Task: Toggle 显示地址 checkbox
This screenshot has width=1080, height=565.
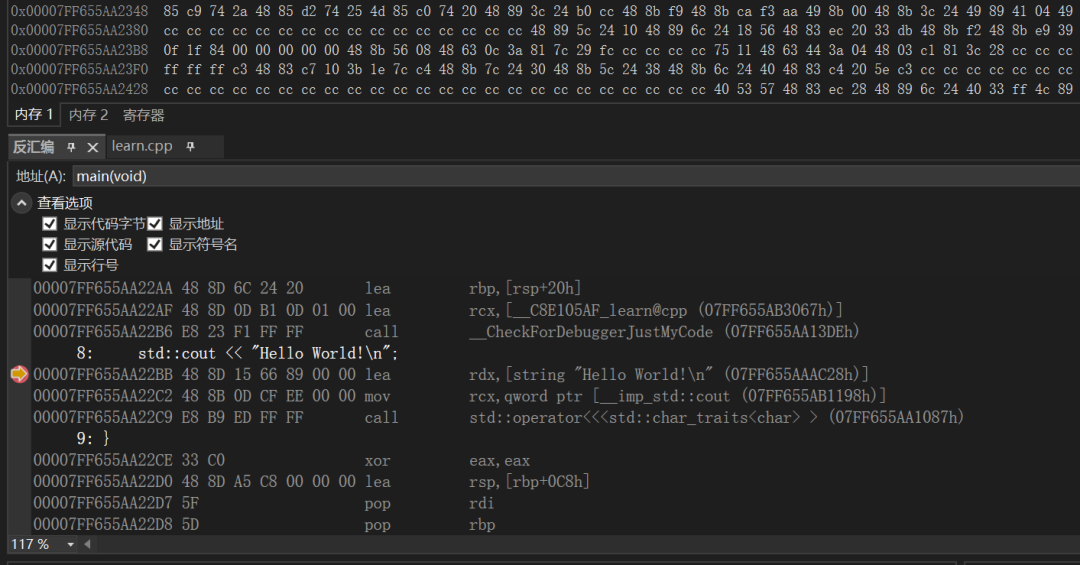Action: 155,224
